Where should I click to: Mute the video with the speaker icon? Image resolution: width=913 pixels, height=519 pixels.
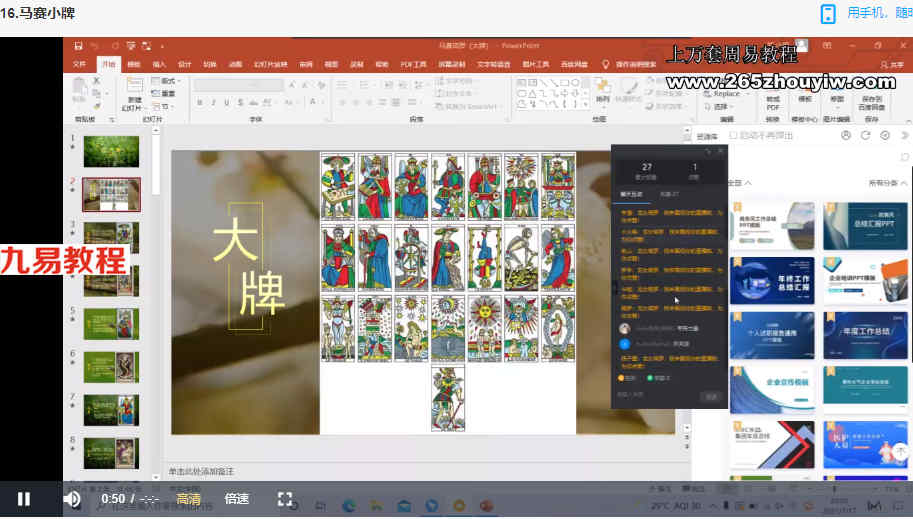coord(72,499)
